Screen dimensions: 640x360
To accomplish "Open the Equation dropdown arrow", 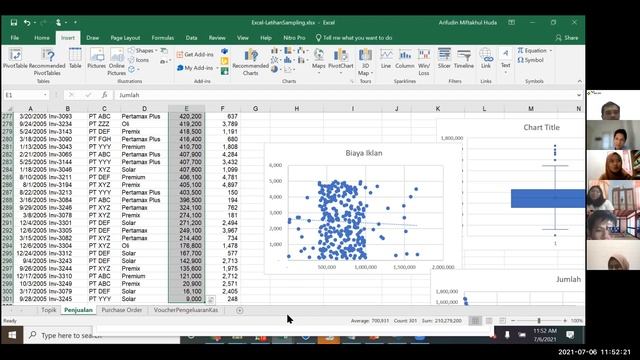I will pos(551,51).
